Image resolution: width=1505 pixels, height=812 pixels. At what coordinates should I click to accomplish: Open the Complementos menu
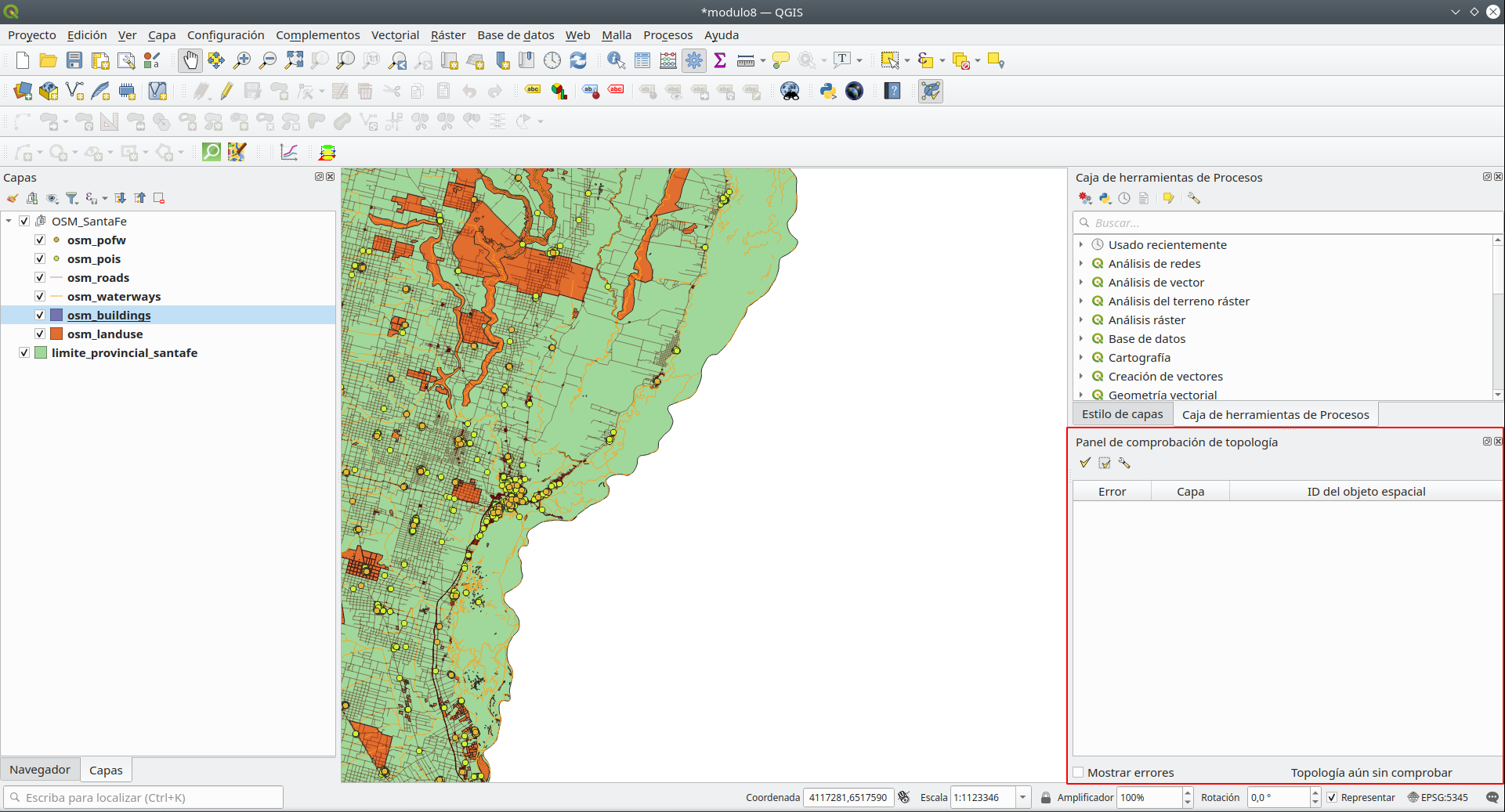tap(317, 34)
